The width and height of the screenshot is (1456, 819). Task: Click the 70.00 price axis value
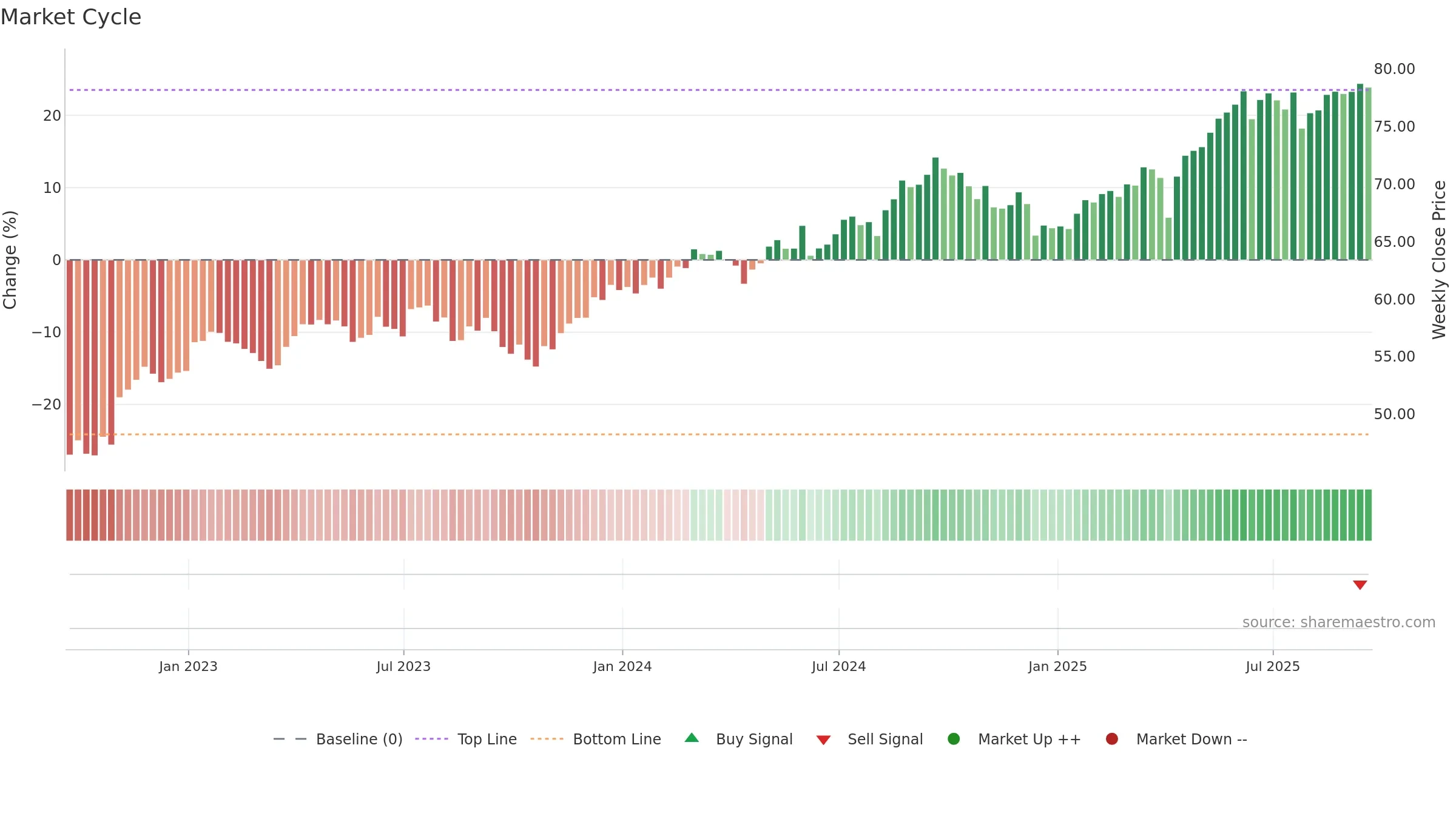1394,184
